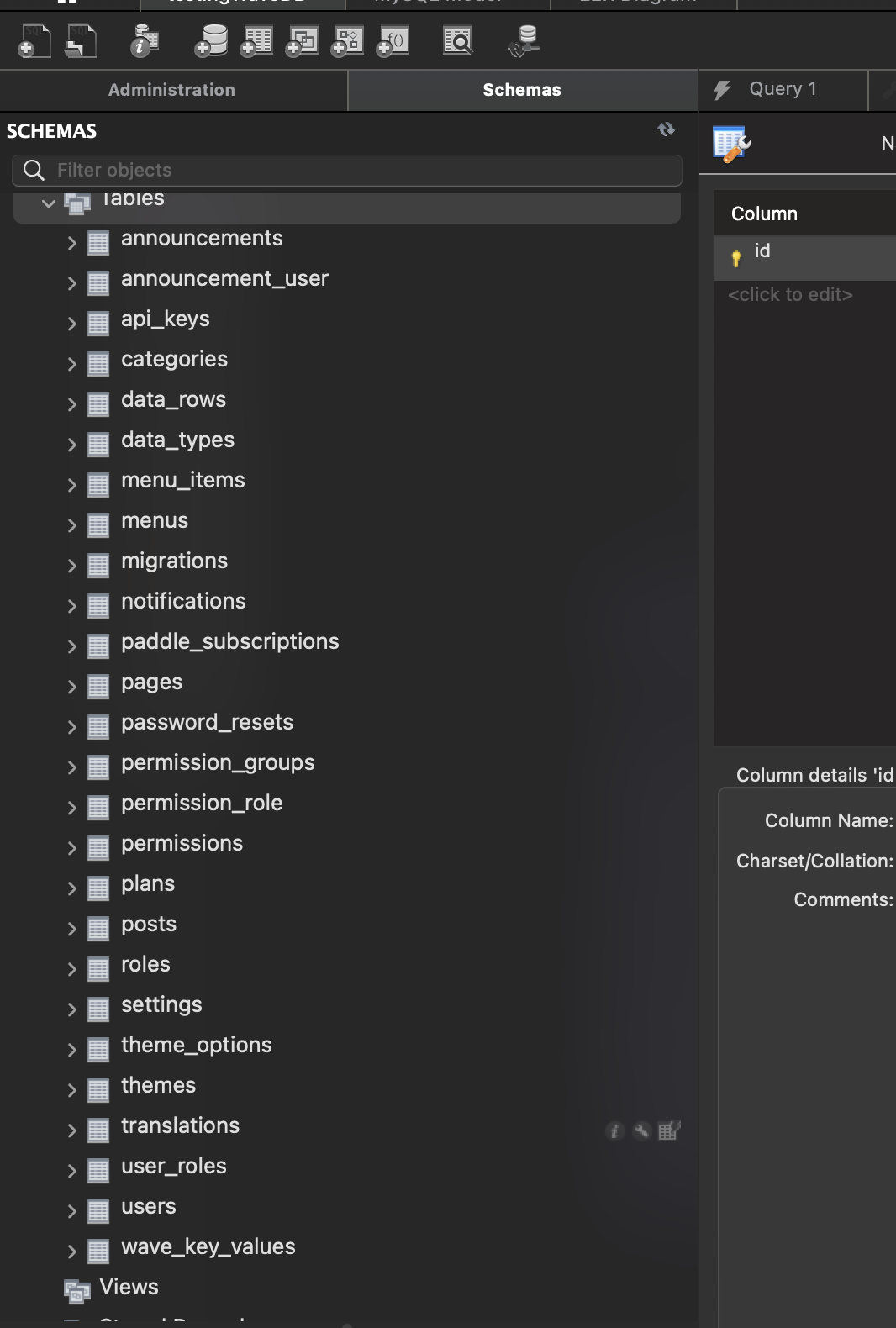Open a SQL script file icon

[x=81, y=40]
